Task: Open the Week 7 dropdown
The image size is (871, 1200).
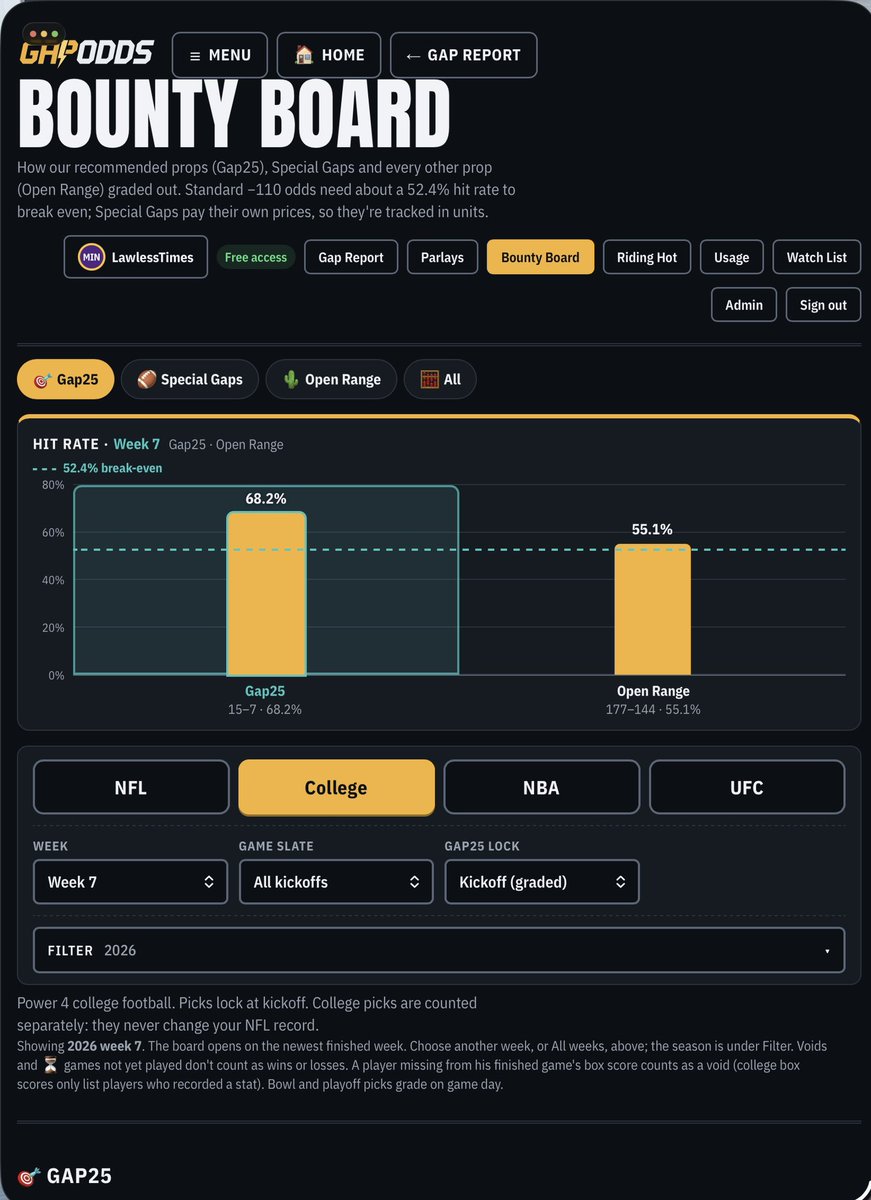Action: coord(131,882)
